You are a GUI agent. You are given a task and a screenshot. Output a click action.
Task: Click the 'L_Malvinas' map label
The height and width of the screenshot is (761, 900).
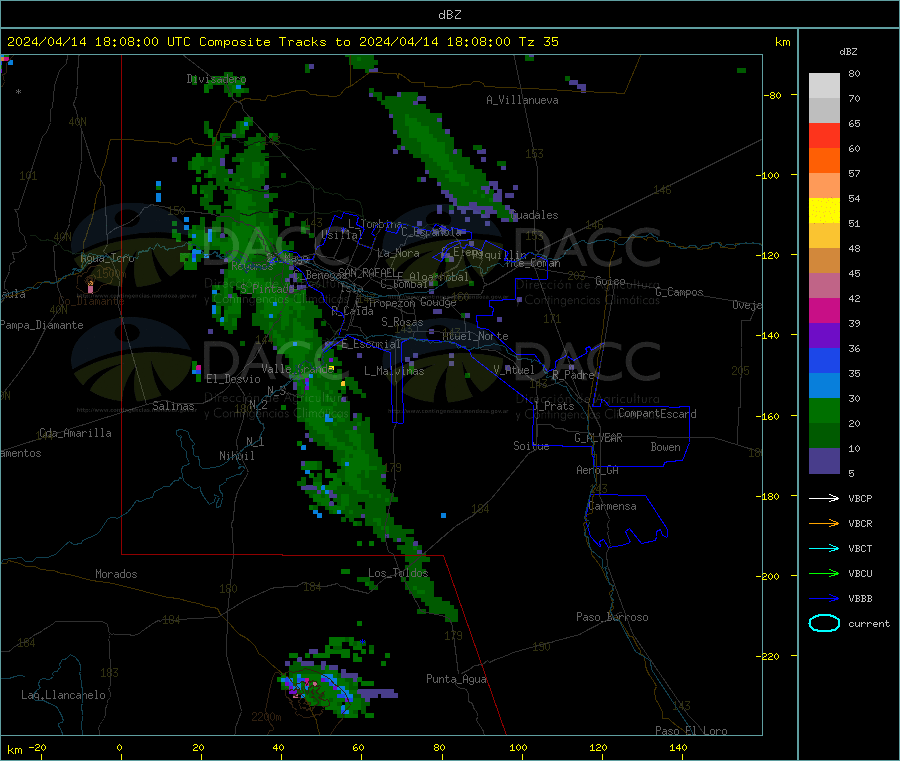coord(394,371)
